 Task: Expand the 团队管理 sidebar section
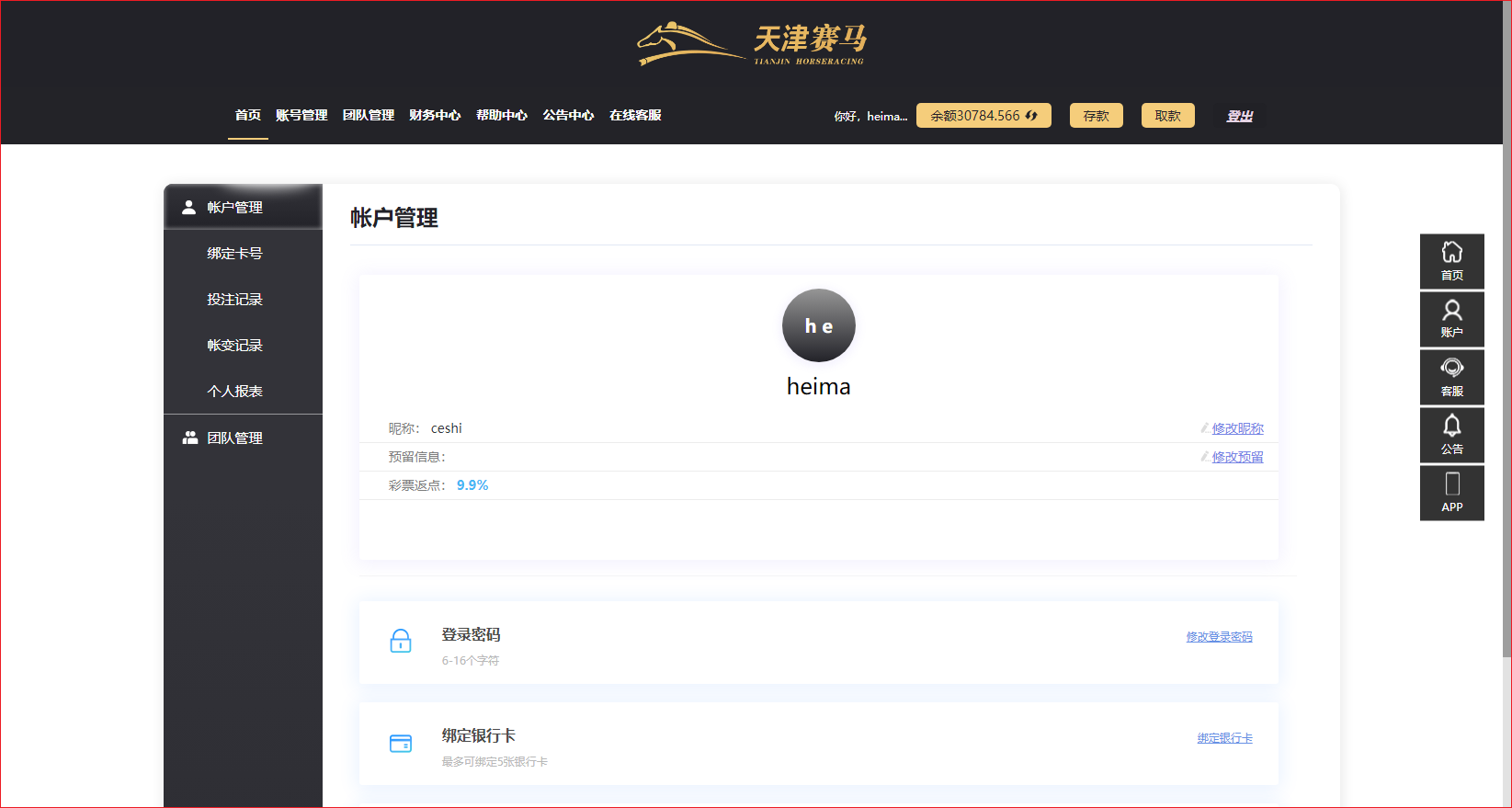(x=234, y=438)
